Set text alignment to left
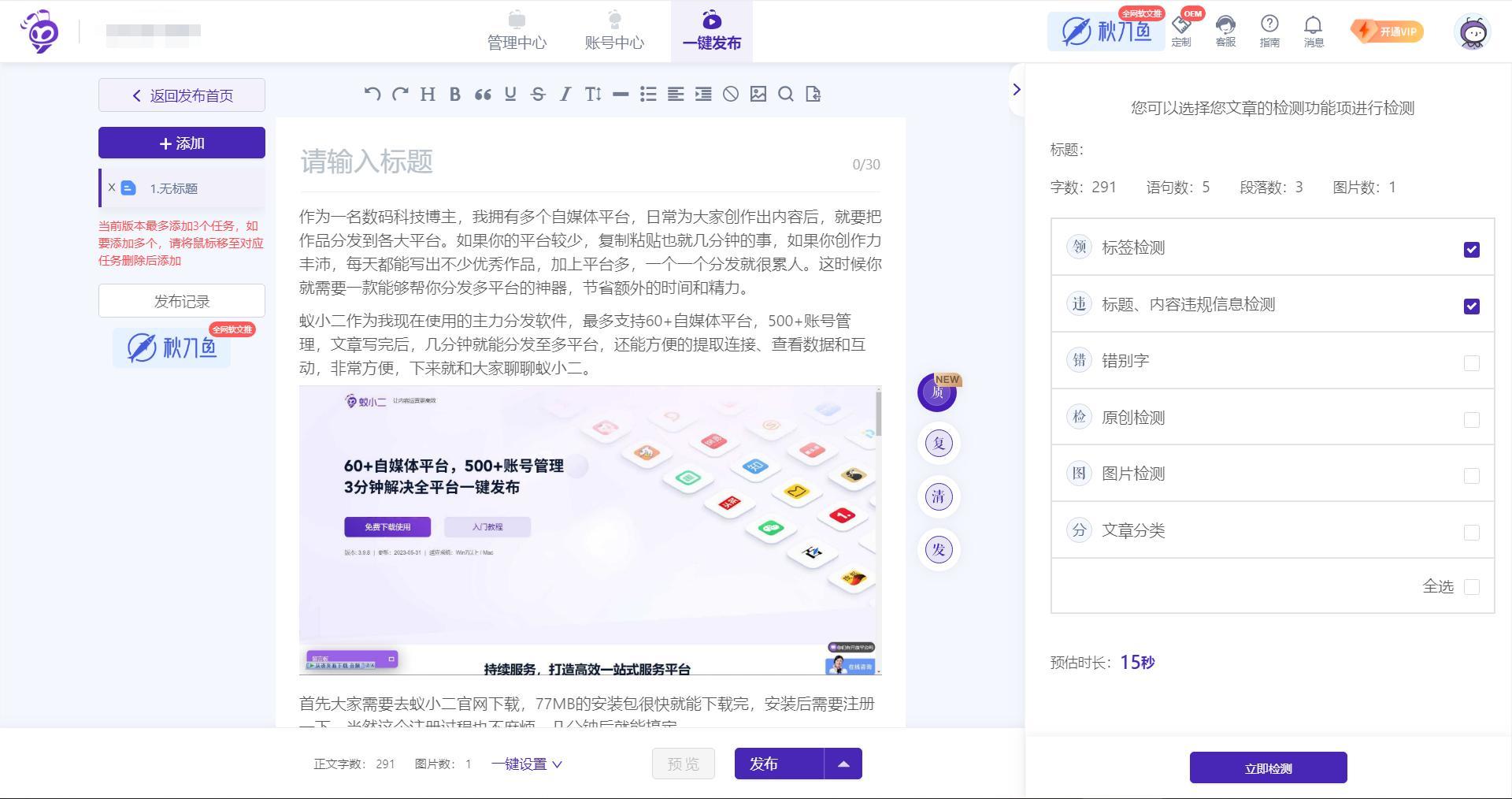The width and height of the screenshot is (1512, 799). click(x=676, y=94)
